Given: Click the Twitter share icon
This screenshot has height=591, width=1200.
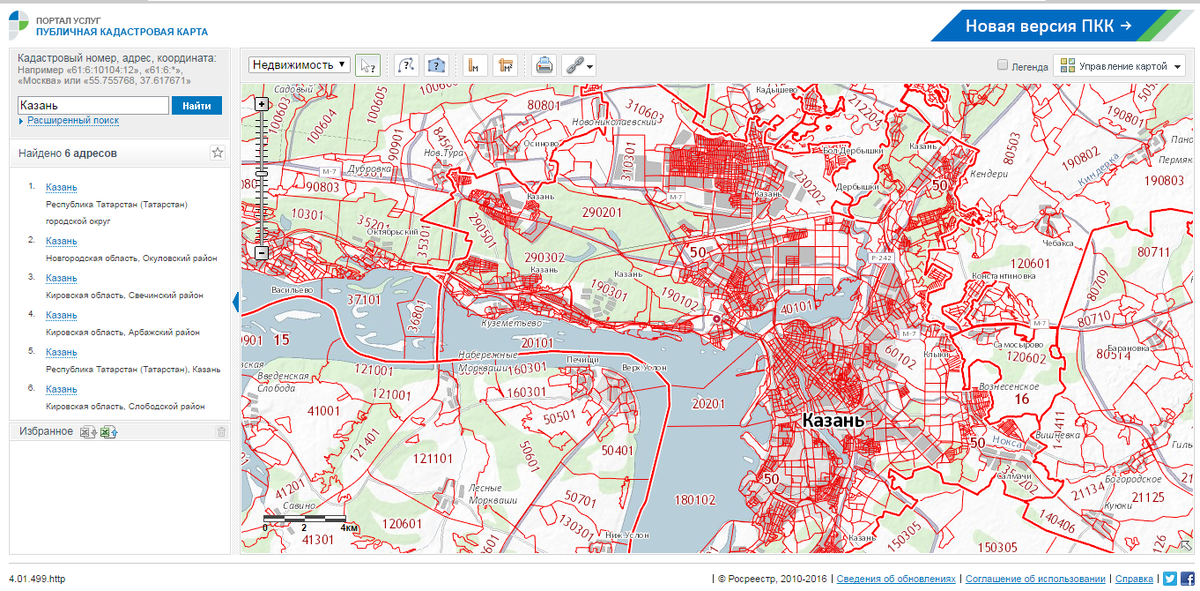Looking at the screenshot, I should pyautogui.click(x=1169, y=578).
